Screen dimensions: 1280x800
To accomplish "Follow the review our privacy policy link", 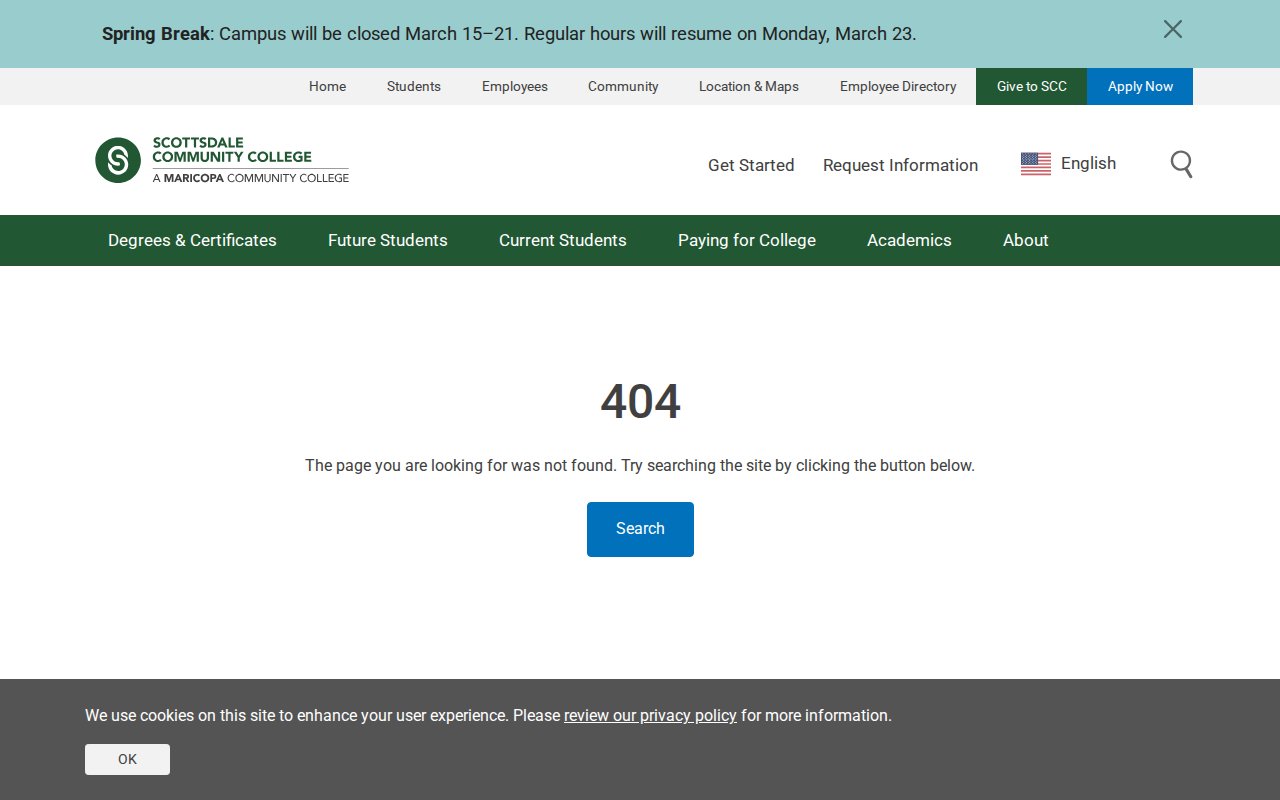I will 650,716.
